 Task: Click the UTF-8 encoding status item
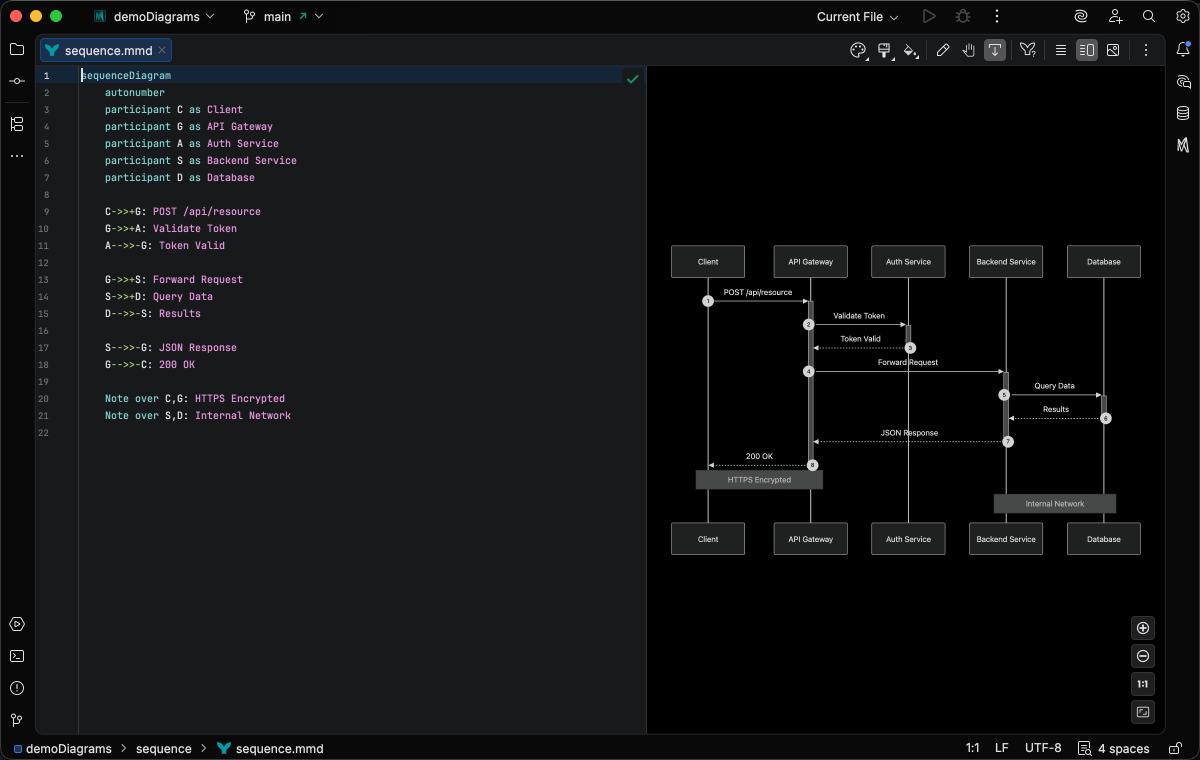tap(1043, 748)
